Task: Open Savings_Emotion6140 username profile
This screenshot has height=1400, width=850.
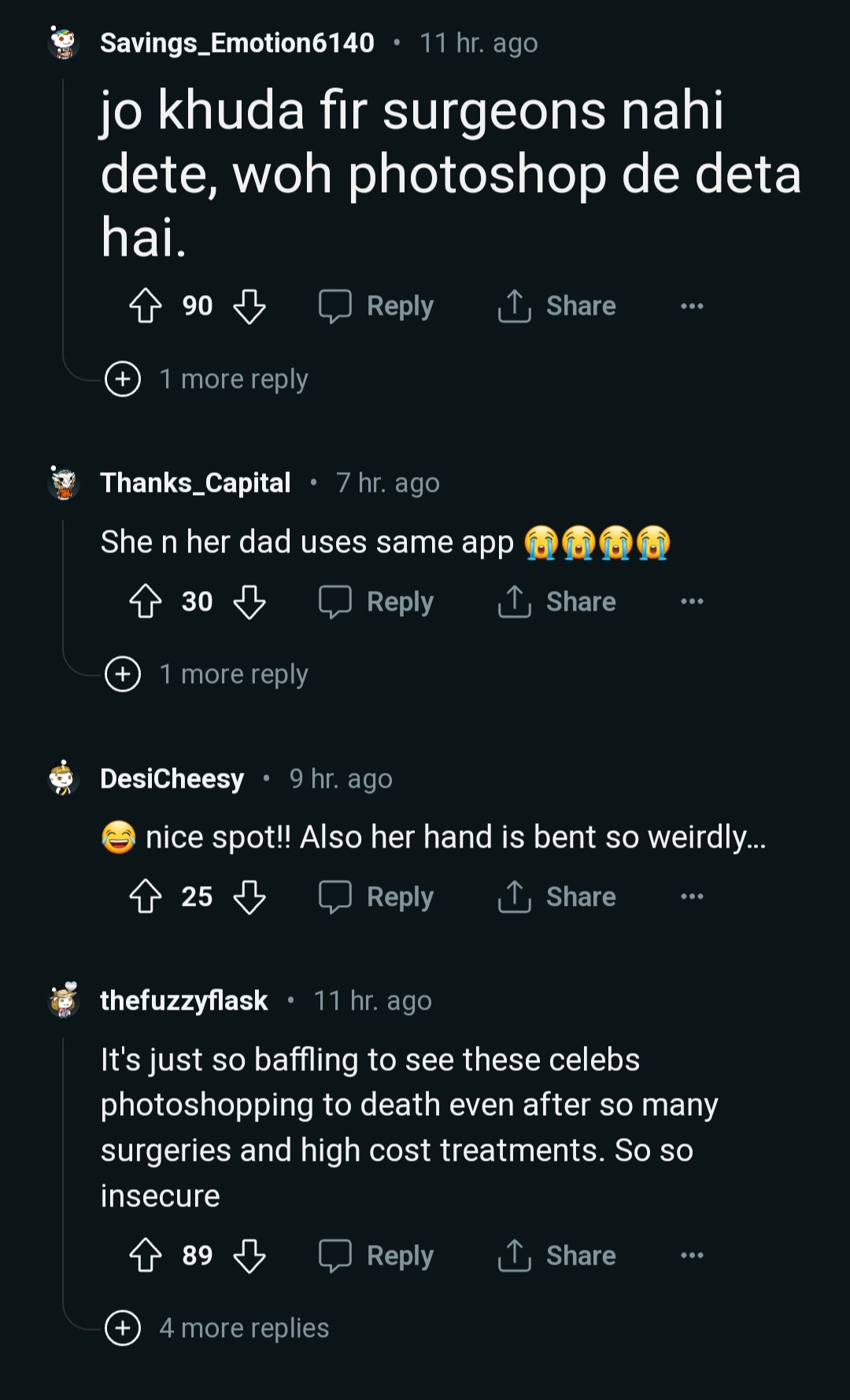Action: pos(237,42)
